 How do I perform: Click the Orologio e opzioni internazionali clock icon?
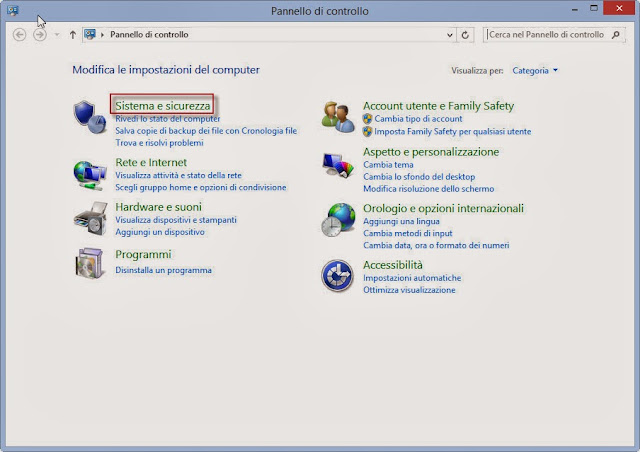point(338,220)
